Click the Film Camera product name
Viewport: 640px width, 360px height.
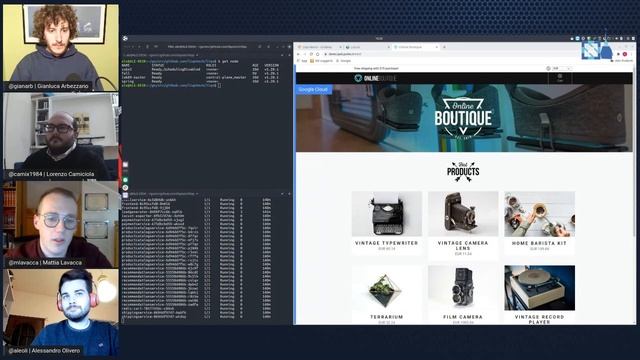[463, 317]
